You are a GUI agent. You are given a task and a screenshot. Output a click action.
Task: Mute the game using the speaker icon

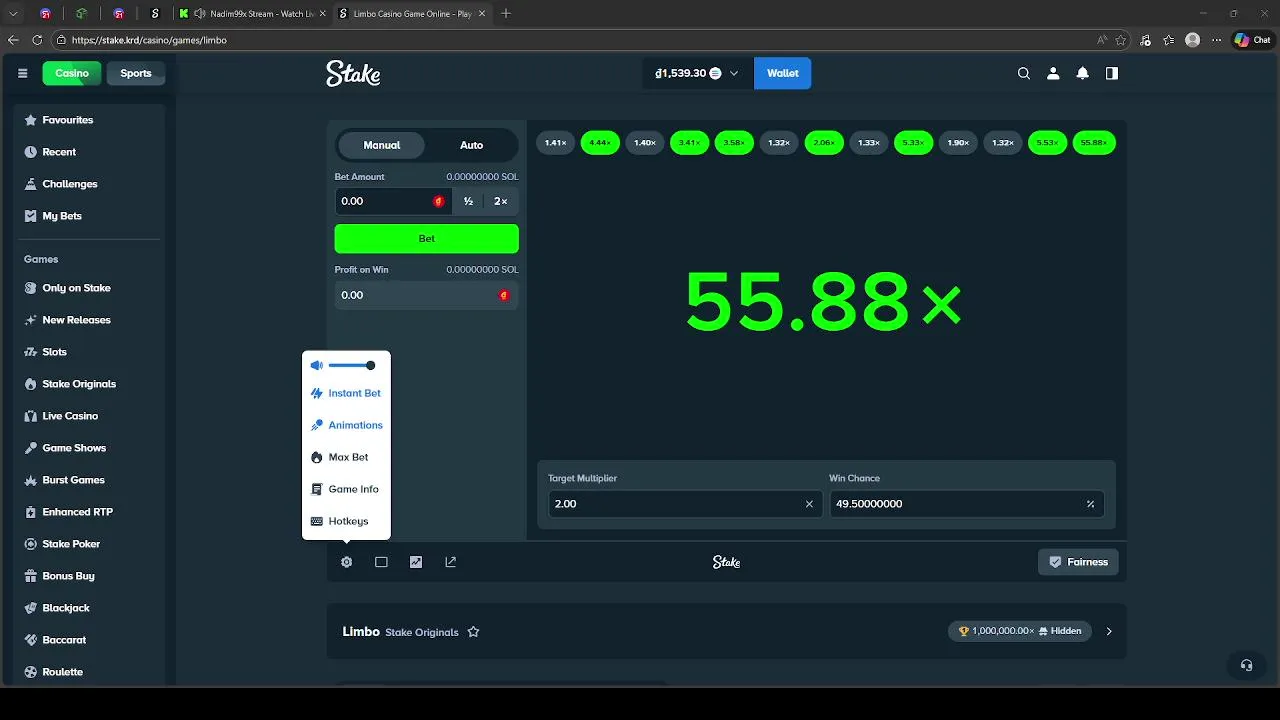(317, 365)
